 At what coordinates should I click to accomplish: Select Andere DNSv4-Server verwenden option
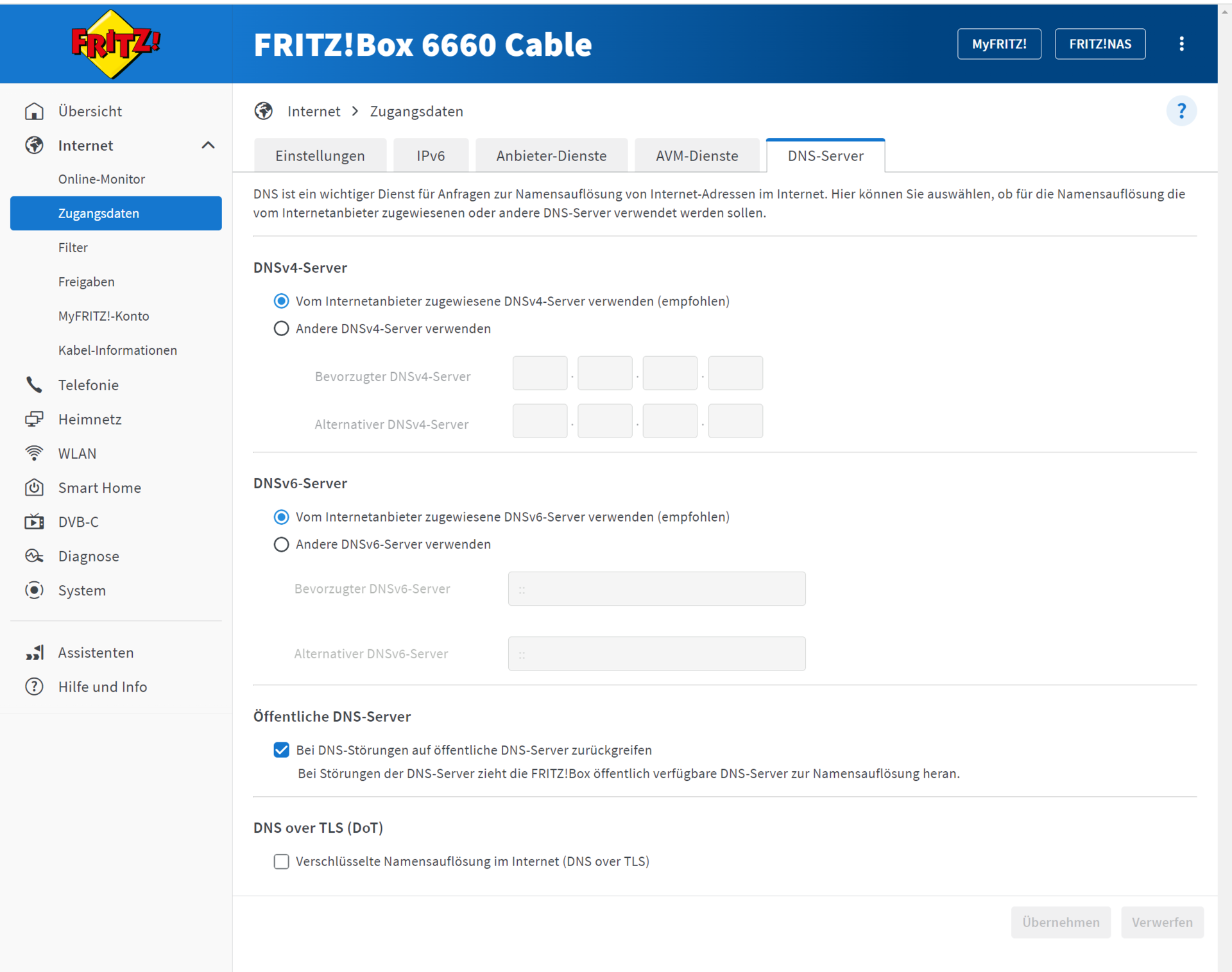(x=281, y=328)
